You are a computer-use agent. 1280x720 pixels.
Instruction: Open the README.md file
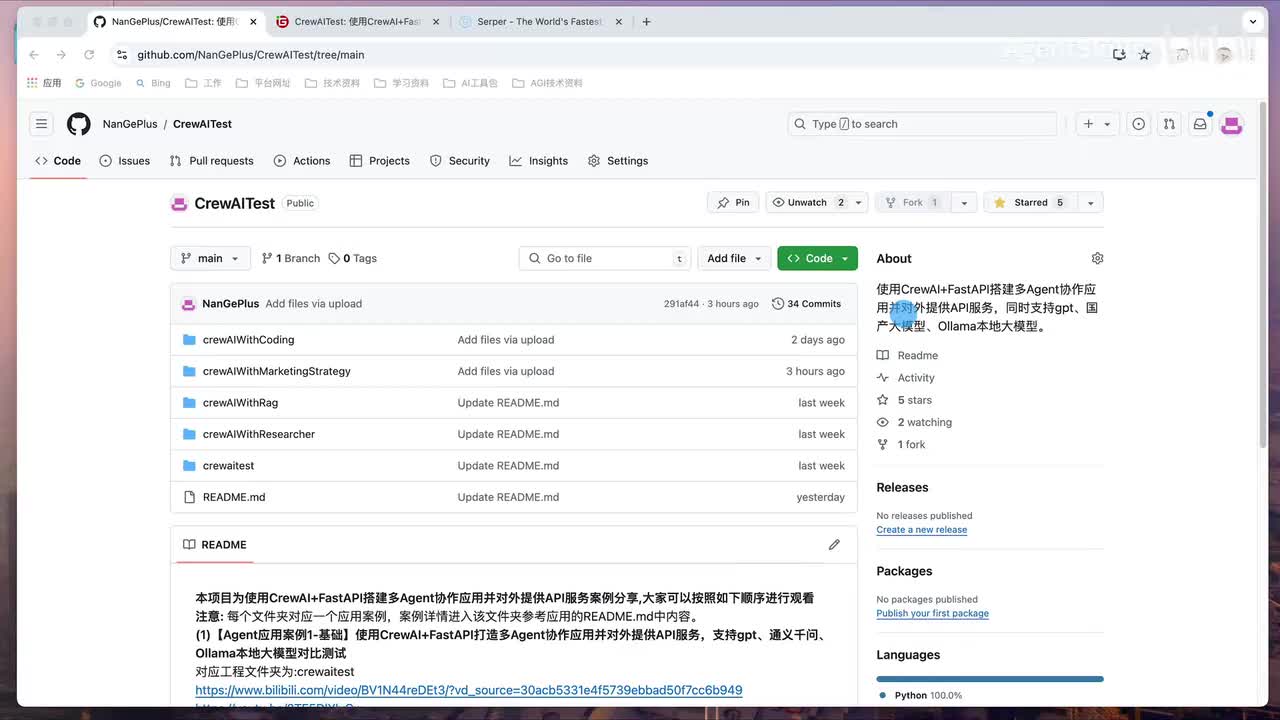[234, 497]
